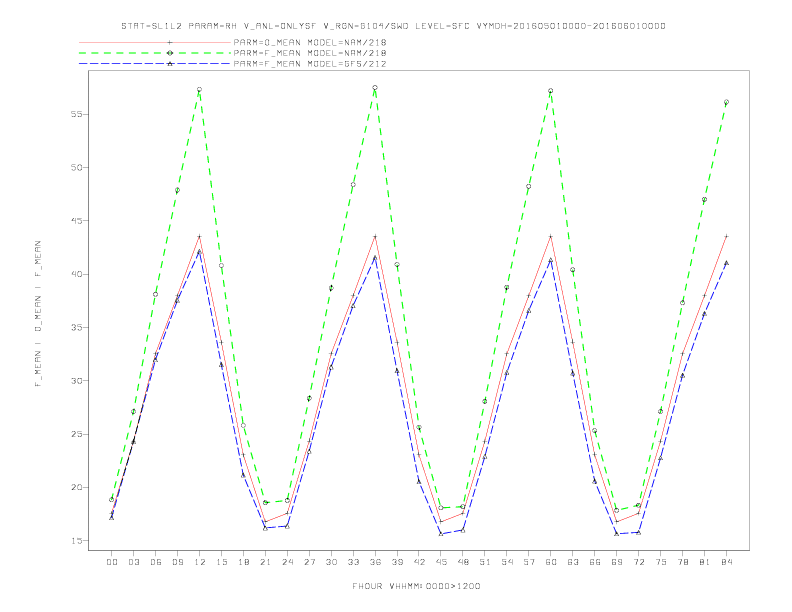Image resolution: width=792 pixels, height=612 pixels.
Task: Click x-axis hour label 54
Action: coord(507,562)
